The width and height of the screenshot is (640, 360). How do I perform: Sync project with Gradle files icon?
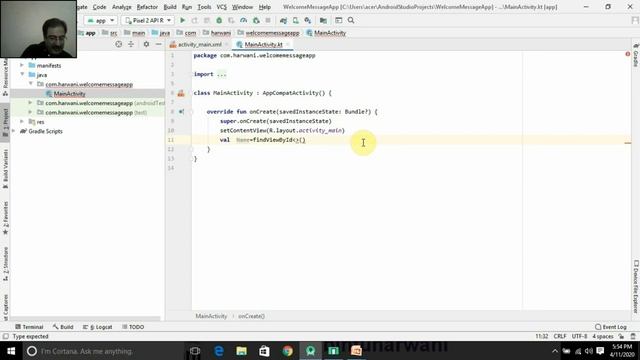pyautogui.click(x=283, y=20)
